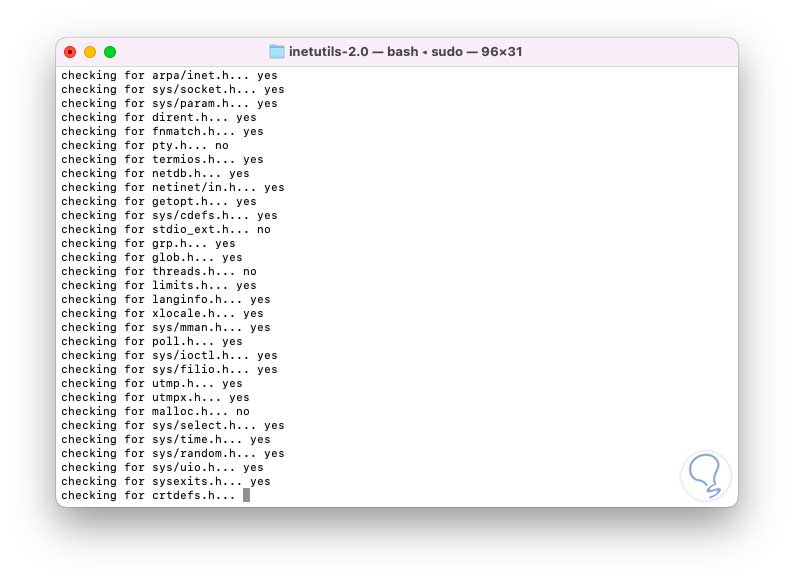Click the line 'checking for sys/ioctl.h... yes'
The image size is (794, 581).
point(169,356)
